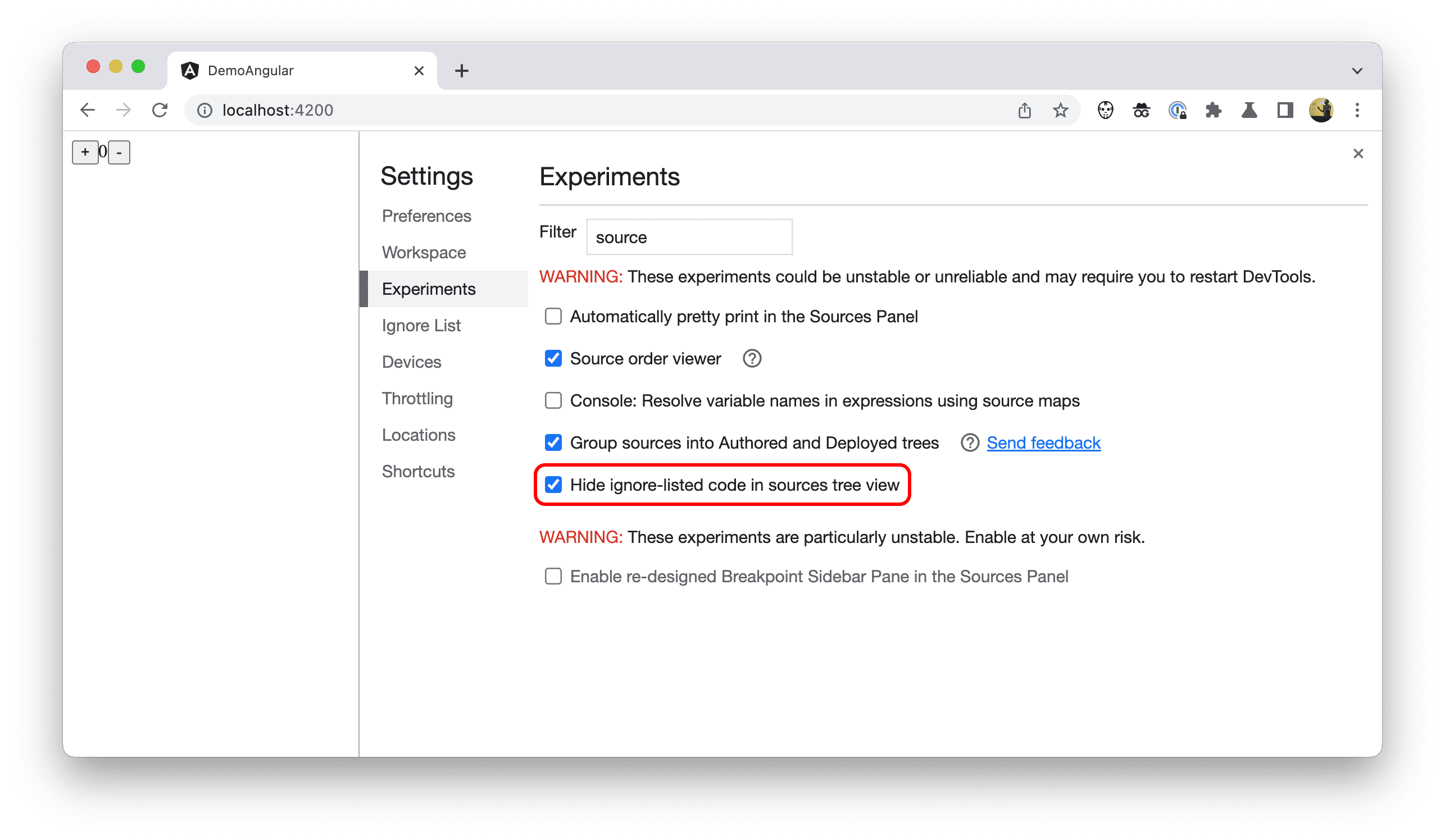Click the Source order viewer help icon
The width and height of the screenshot is (1445, 840).
(756, 359)
